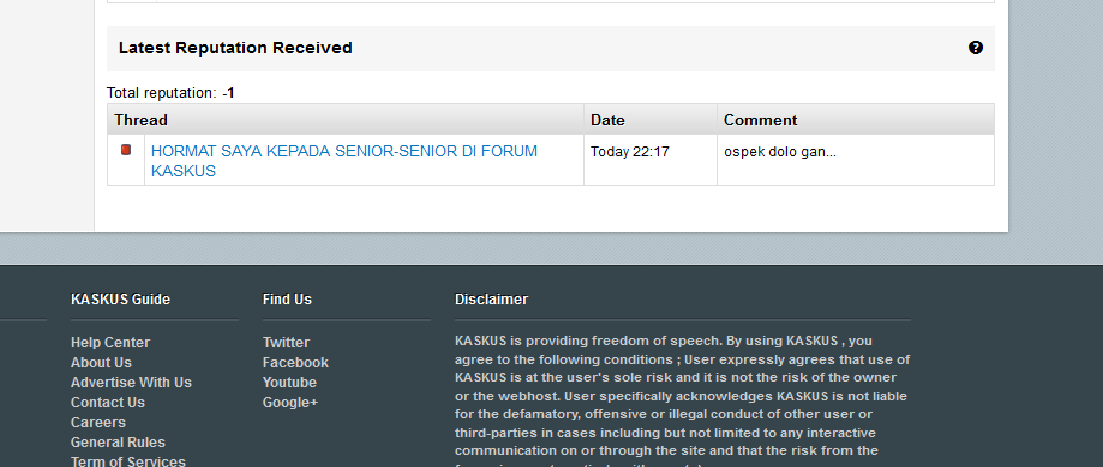Screen dimensions: 1103x467
Task: Click the Date column header
Action: coord(607,120)
